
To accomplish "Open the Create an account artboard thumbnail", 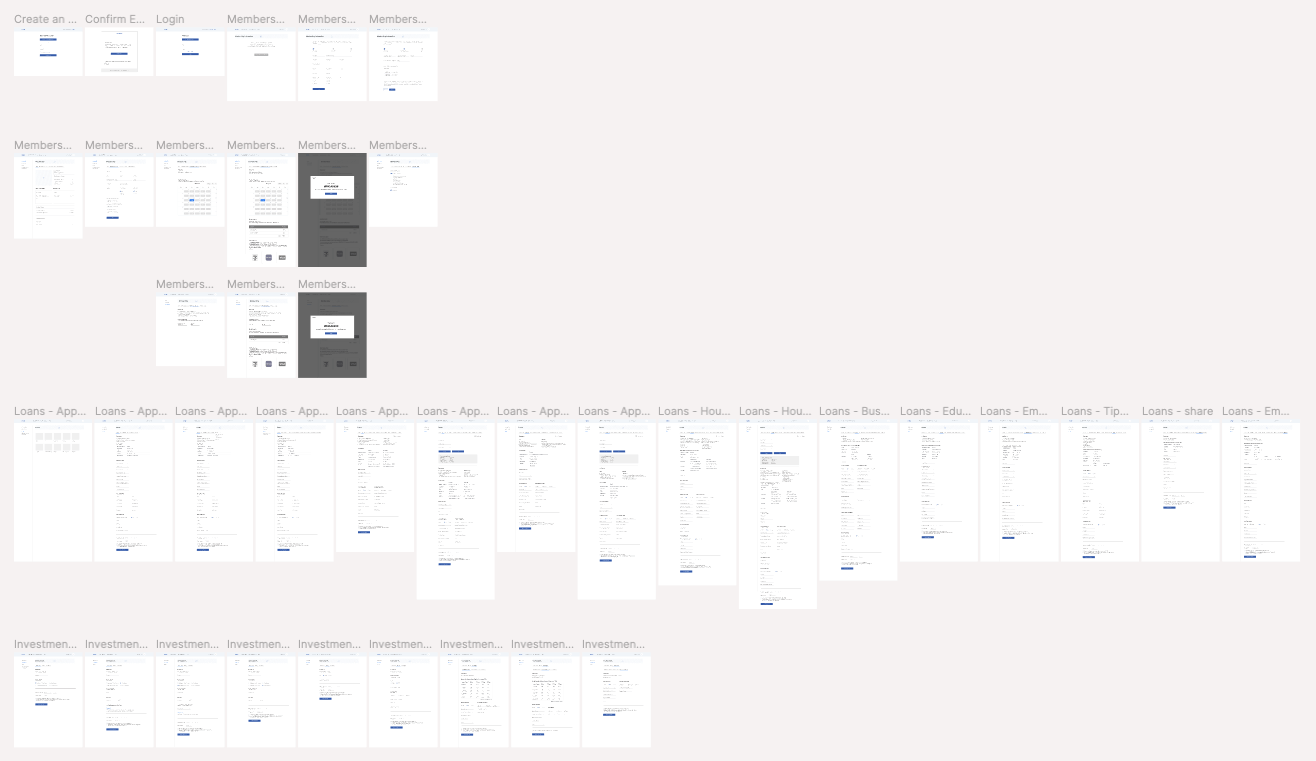I will click(x=48, y=53).
